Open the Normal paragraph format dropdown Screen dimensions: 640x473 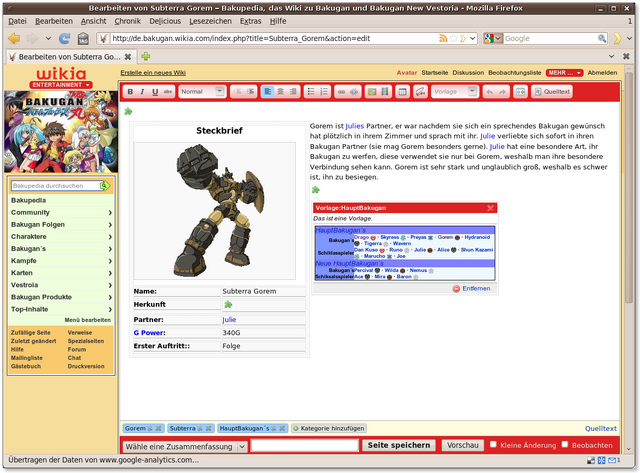(202, 92)
